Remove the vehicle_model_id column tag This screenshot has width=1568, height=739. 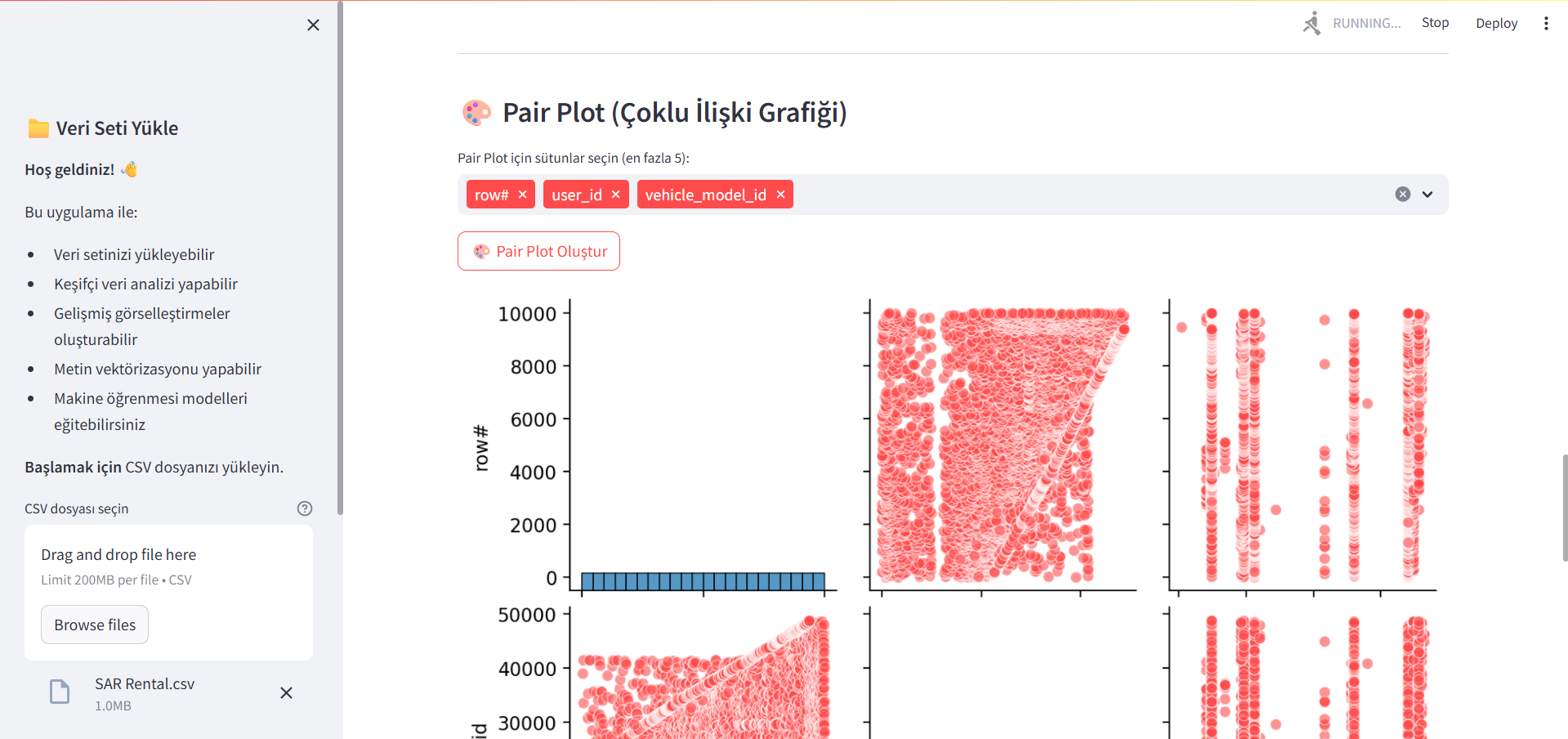(780, 194)
